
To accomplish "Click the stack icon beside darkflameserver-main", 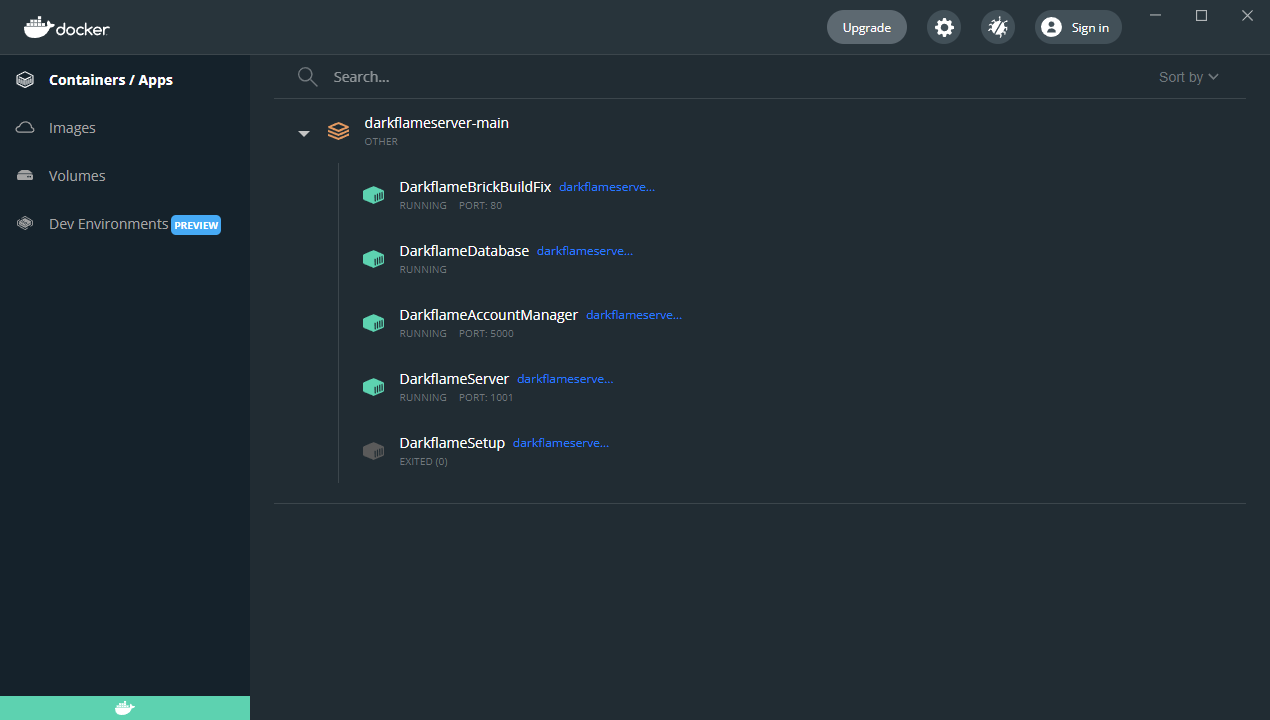I will (x=338, y=130).
